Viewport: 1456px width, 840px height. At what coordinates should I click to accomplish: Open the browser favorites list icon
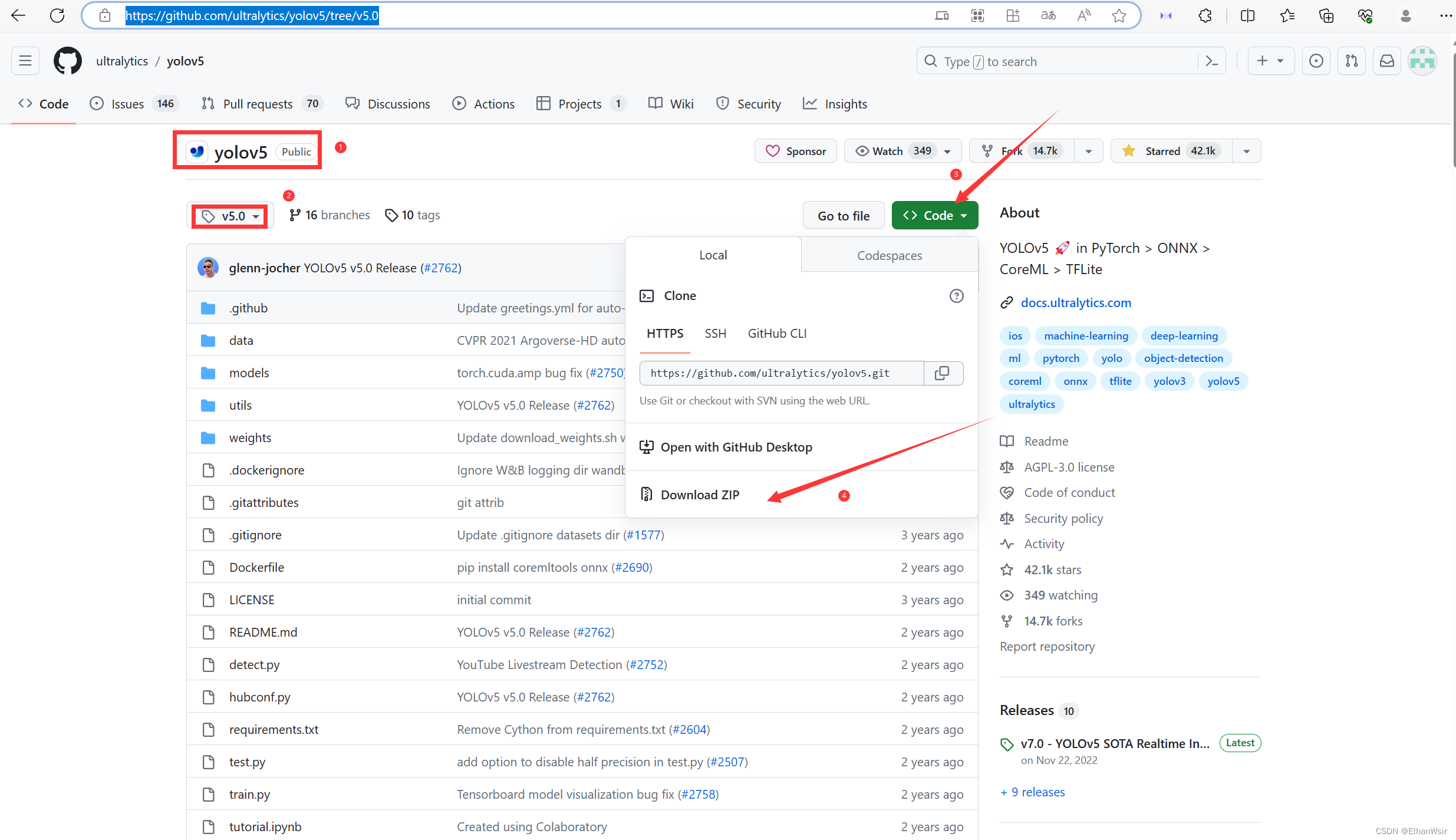[1287, 15]
